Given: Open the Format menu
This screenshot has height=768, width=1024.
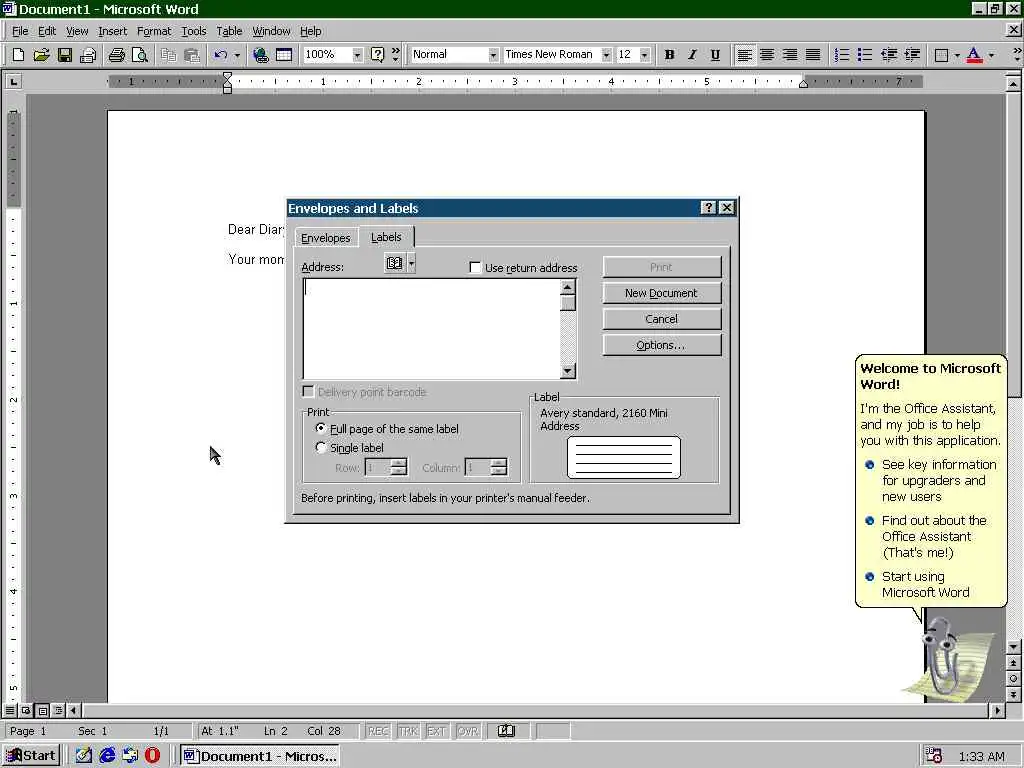Looking at the screenshot, I should click(x=154, y=31).
